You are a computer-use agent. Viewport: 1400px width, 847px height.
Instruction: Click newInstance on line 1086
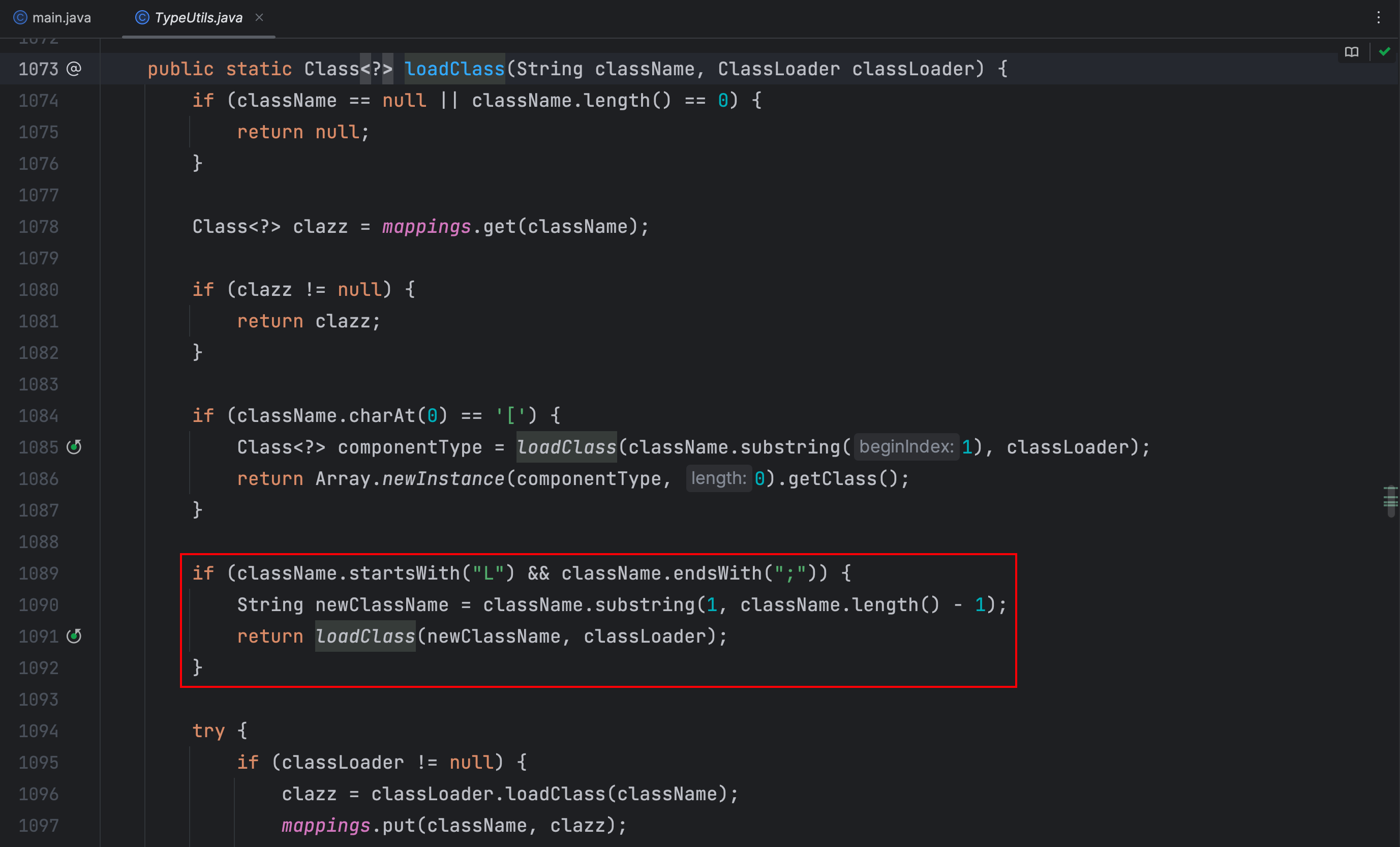coord(443,479)
